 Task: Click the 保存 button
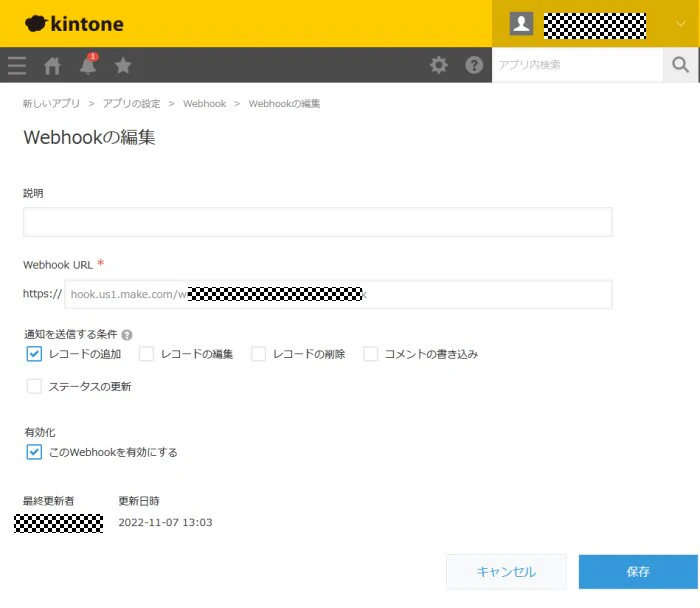click(638, 572)
